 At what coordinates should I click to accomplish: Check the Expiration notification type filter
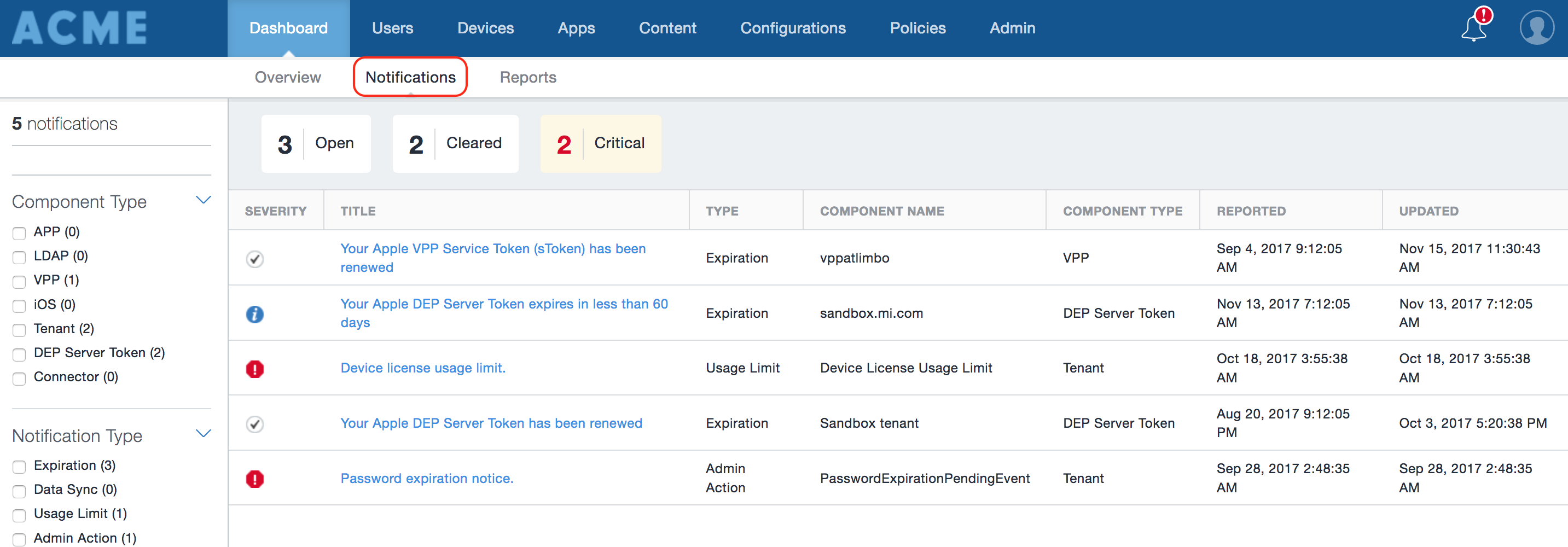pyautogui.click(x=19, y=467)
